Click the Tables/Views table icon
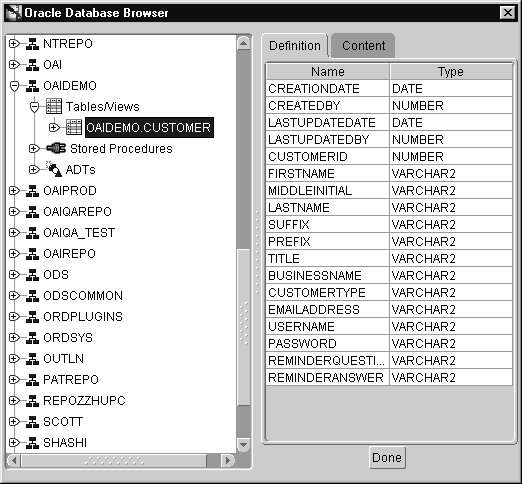 (x=54, y=106)
